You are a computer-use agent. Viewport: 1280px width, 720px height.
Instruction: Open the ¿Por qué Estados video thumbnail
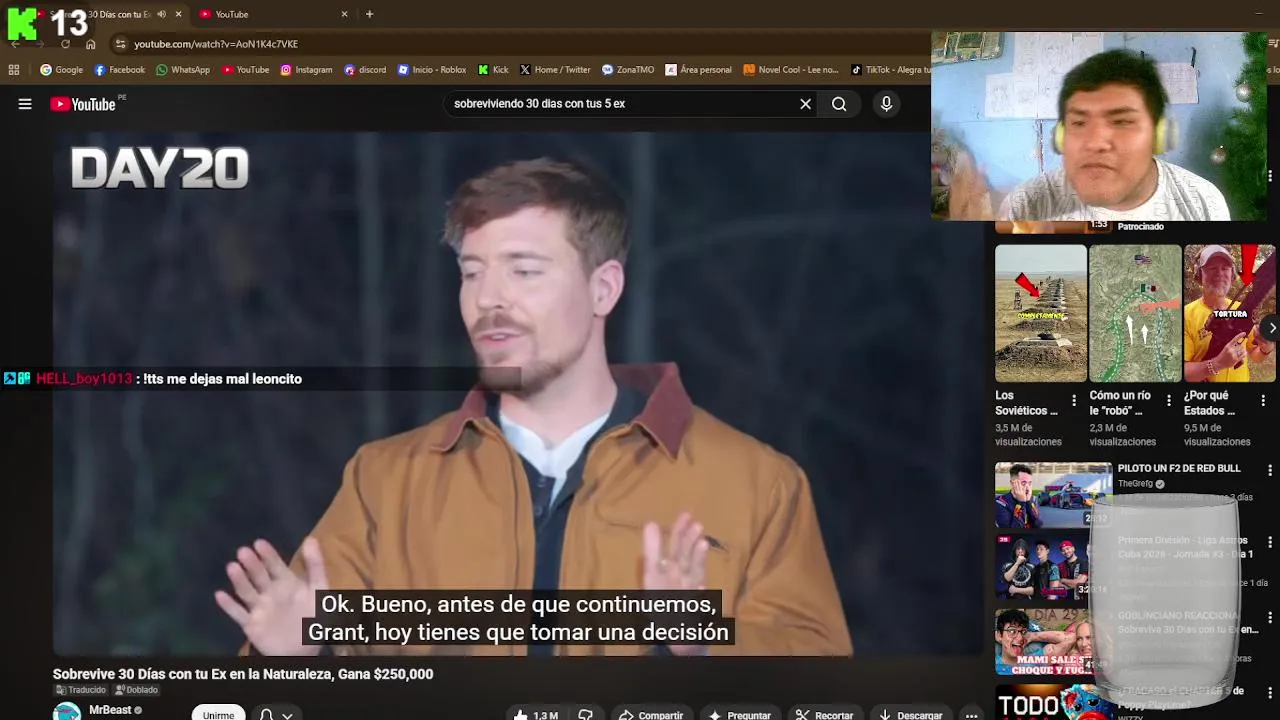[1230, 313]
